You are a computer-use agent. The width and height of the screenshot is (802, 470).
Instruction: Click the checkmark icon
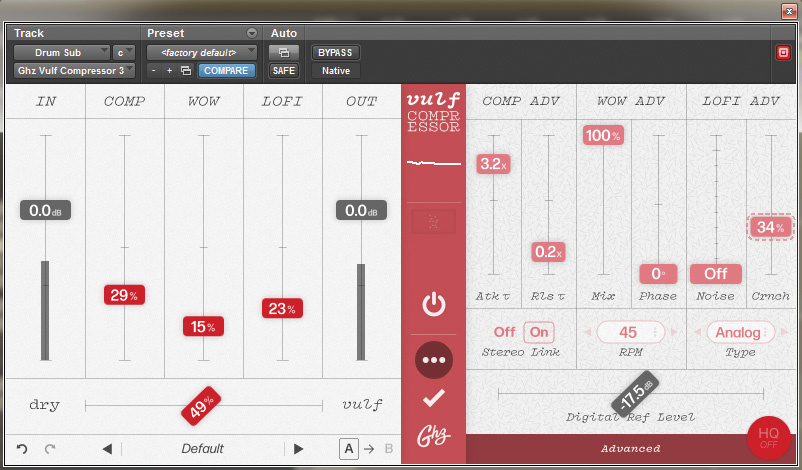(x=434, y=398)
